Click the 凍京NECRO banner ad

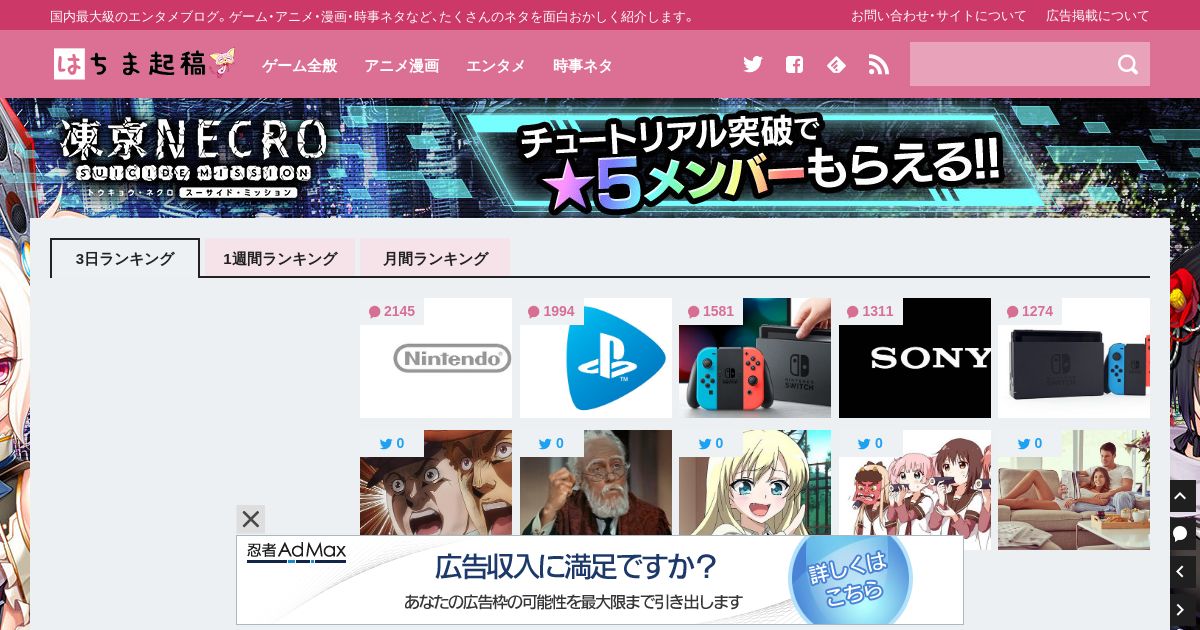pos(600,158)
